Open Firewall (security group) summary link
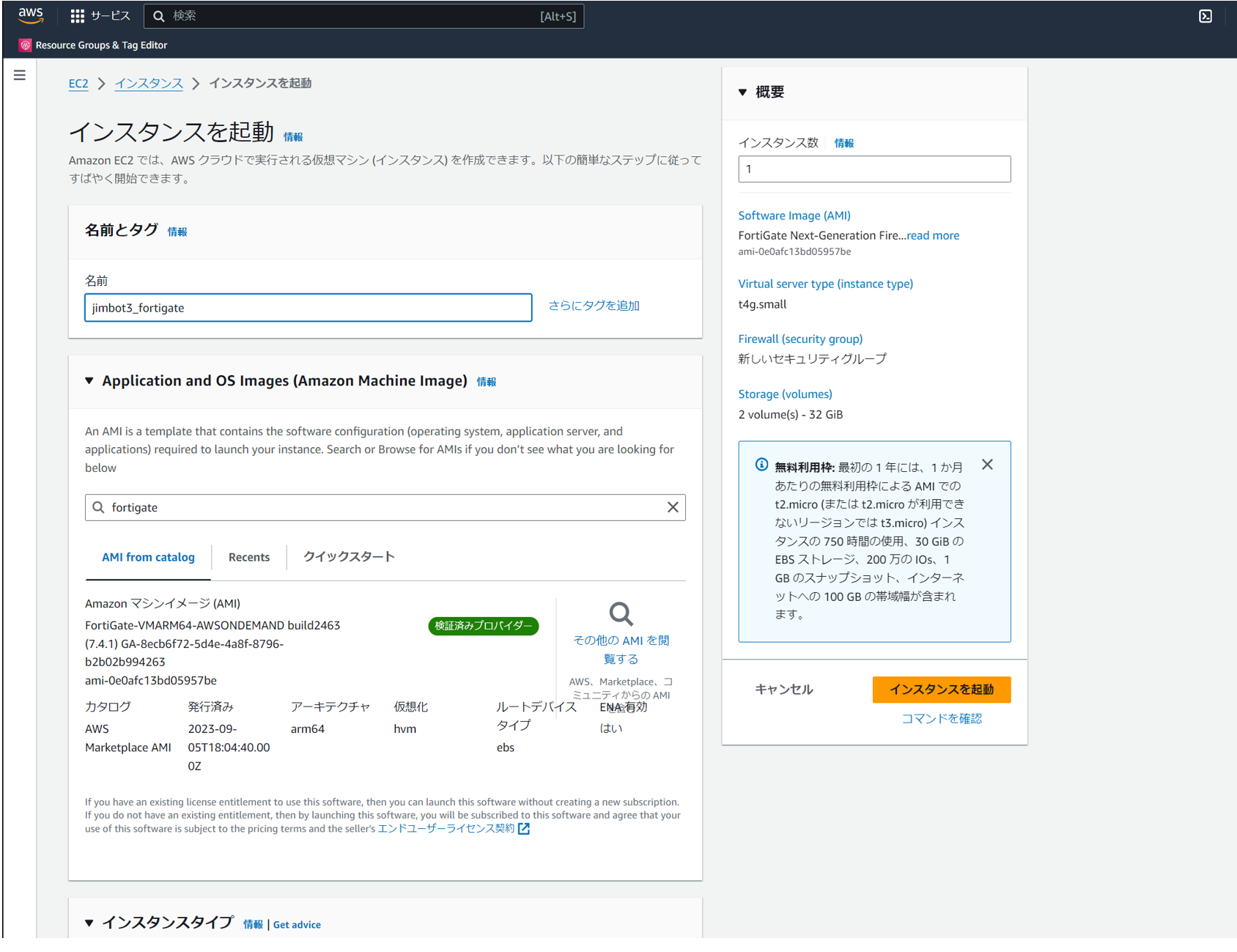The image size is (1237, 952). pos(800,339)
